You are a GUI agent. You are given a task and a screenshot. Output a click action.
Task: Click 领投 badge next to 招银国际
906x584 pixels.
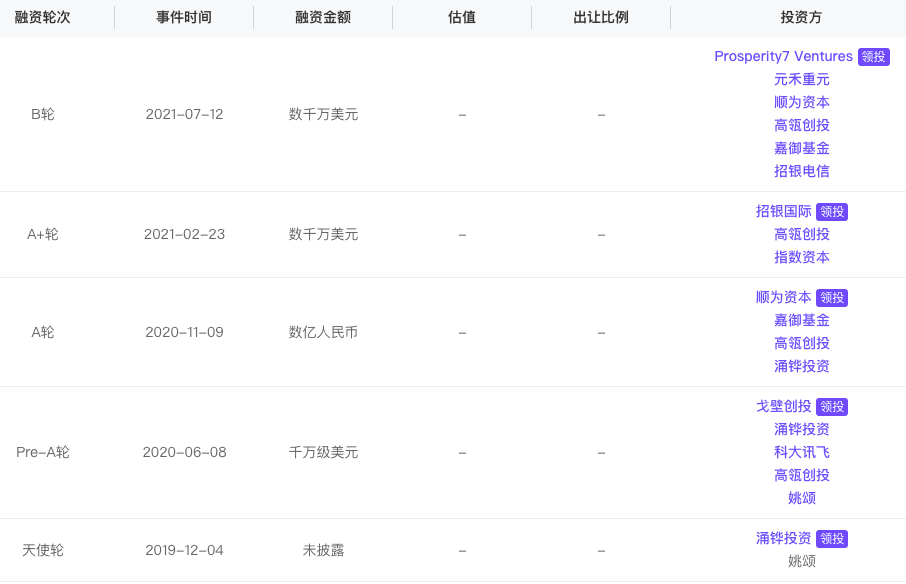coord(831,212)
